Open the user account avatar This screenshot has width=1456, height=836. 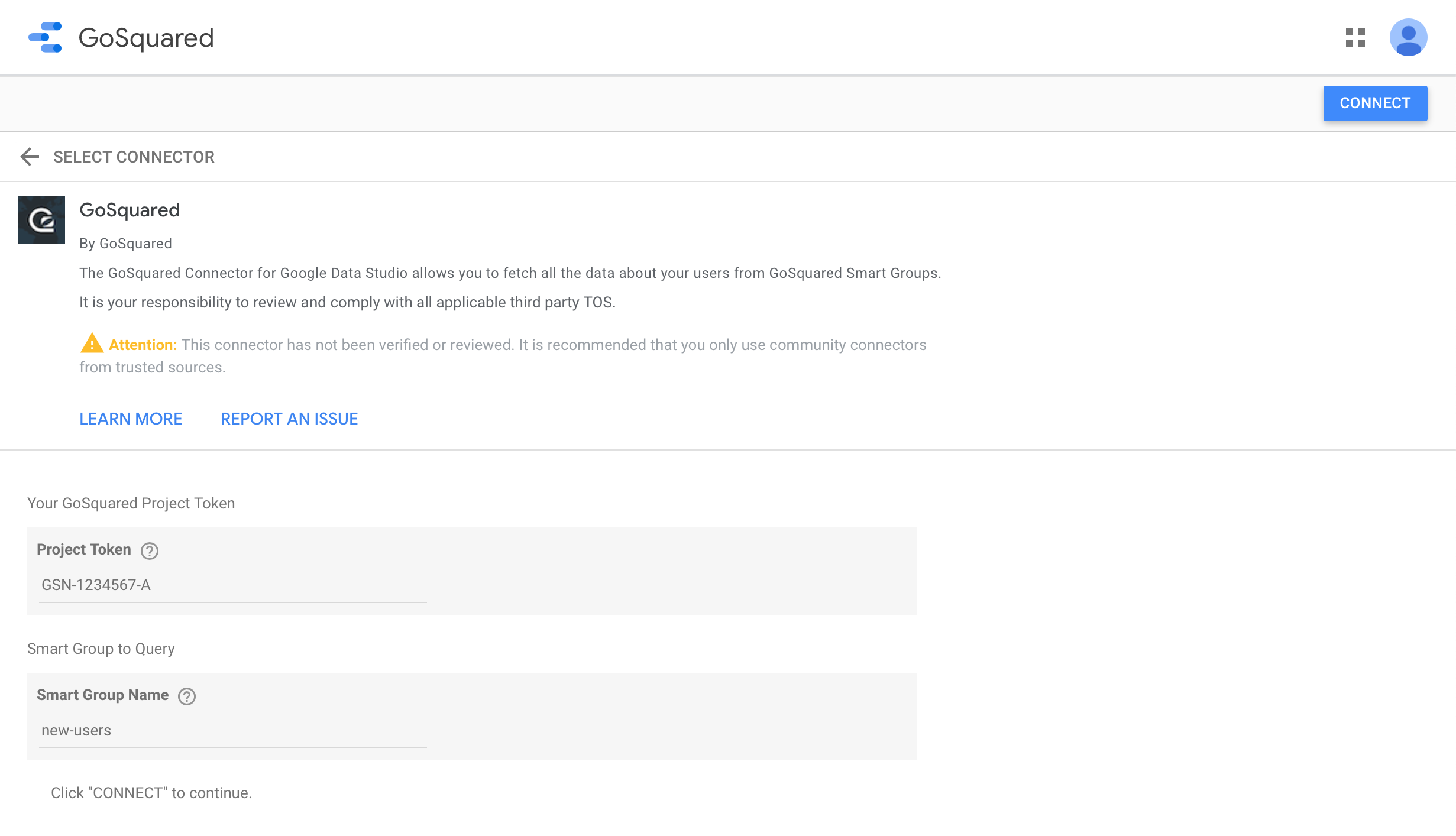pos(1408,37)
